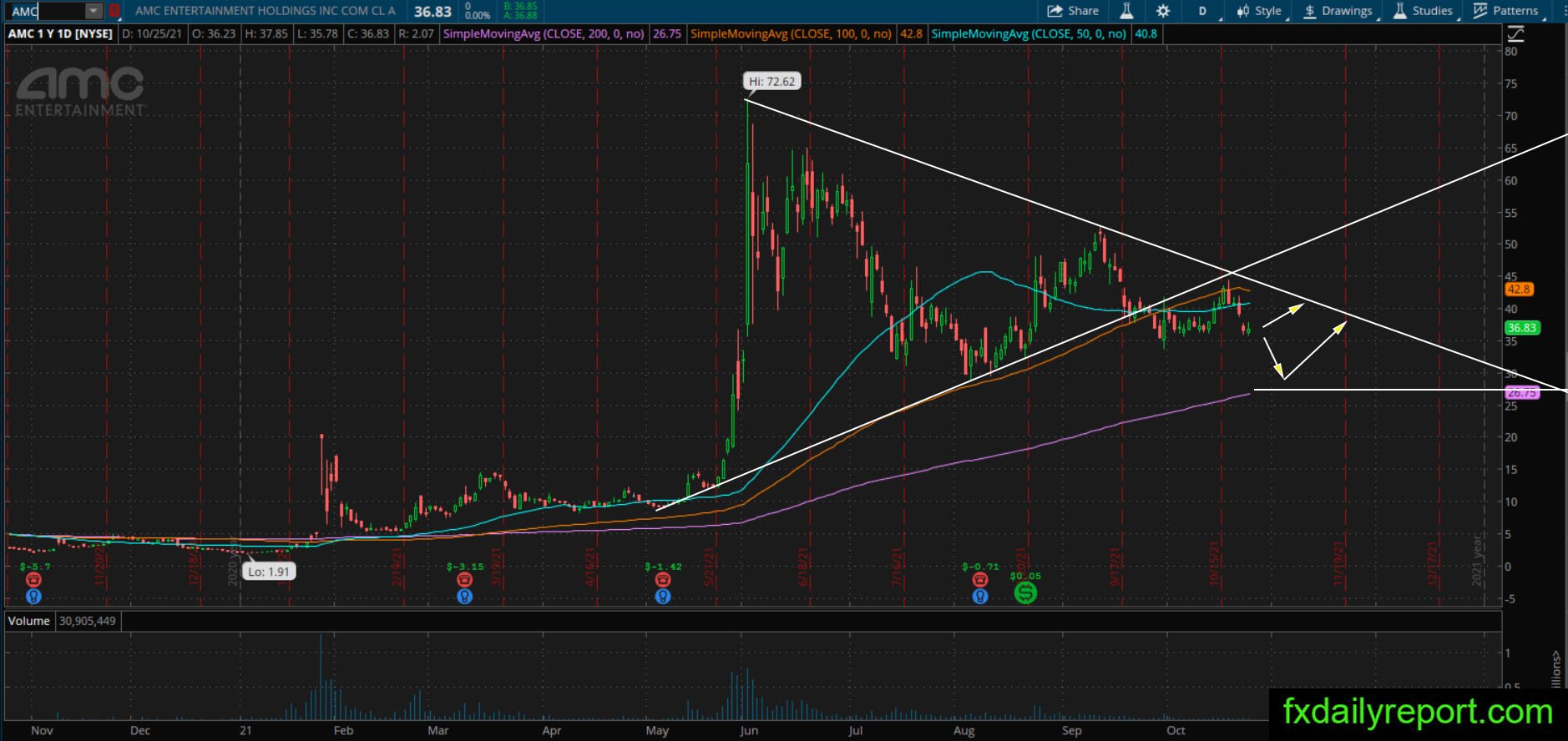Screen dimensions: 1568x741
Task: Click the blue lightbulb icon below the $-0.71 earnings
Action: point(980,597)
